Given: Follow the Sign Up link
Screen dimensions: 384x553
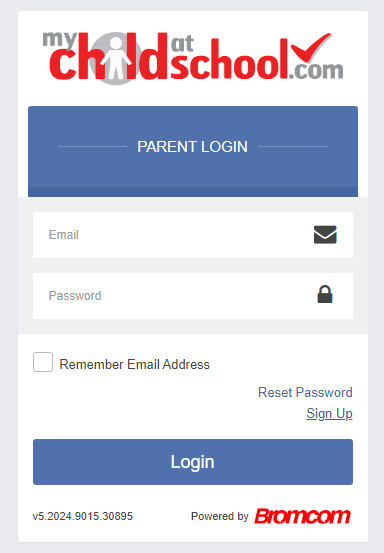Looking at the screenshot, I should pos(329,414).
